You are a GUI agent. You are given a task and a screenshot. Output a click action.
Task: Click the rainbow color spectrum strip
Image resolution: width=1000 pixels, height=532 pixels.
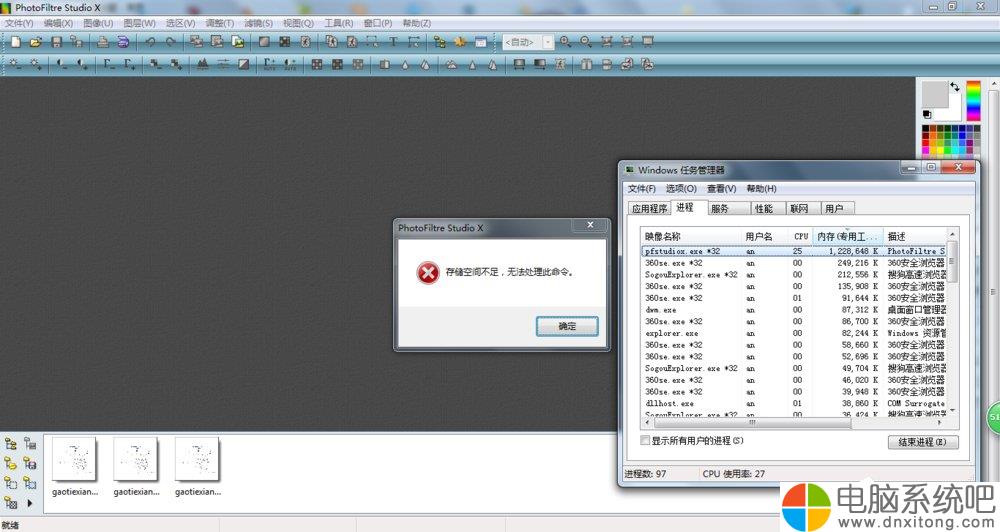pyautogui.click(x=973, y=101)
